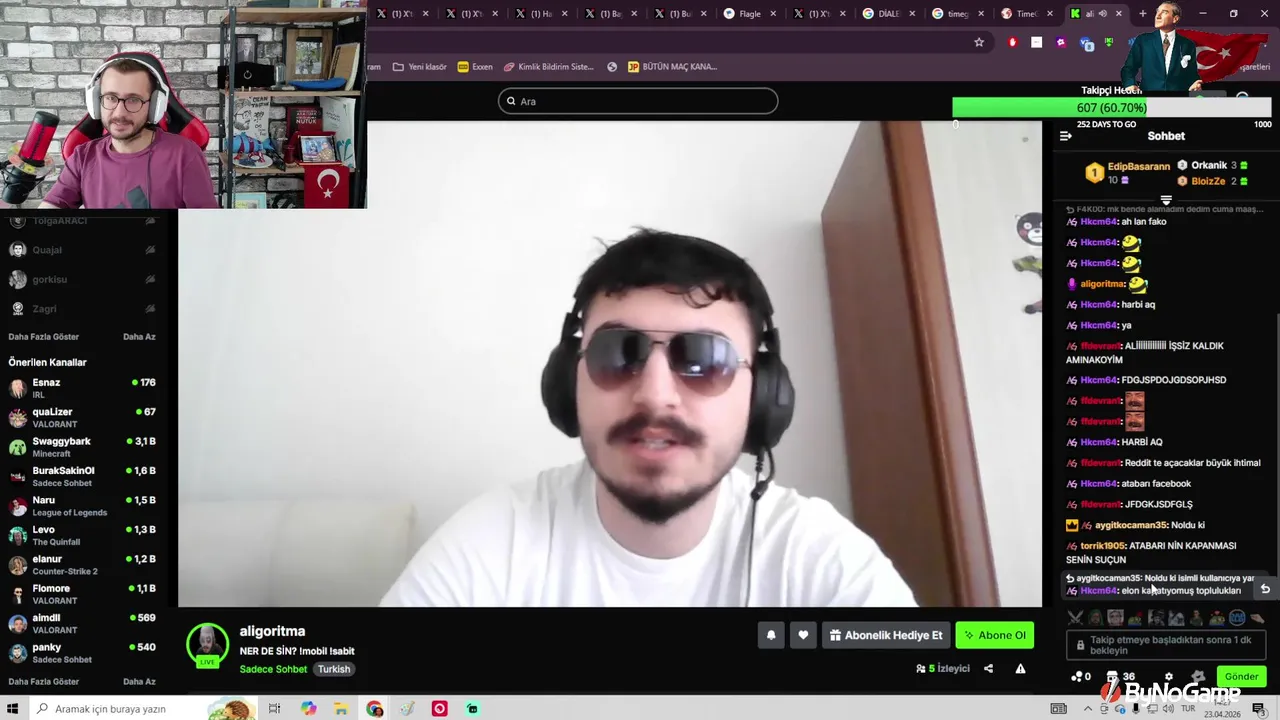1280x720 pixels.
Task: Open Task View on the taskbar
Action: coord(274,709)
